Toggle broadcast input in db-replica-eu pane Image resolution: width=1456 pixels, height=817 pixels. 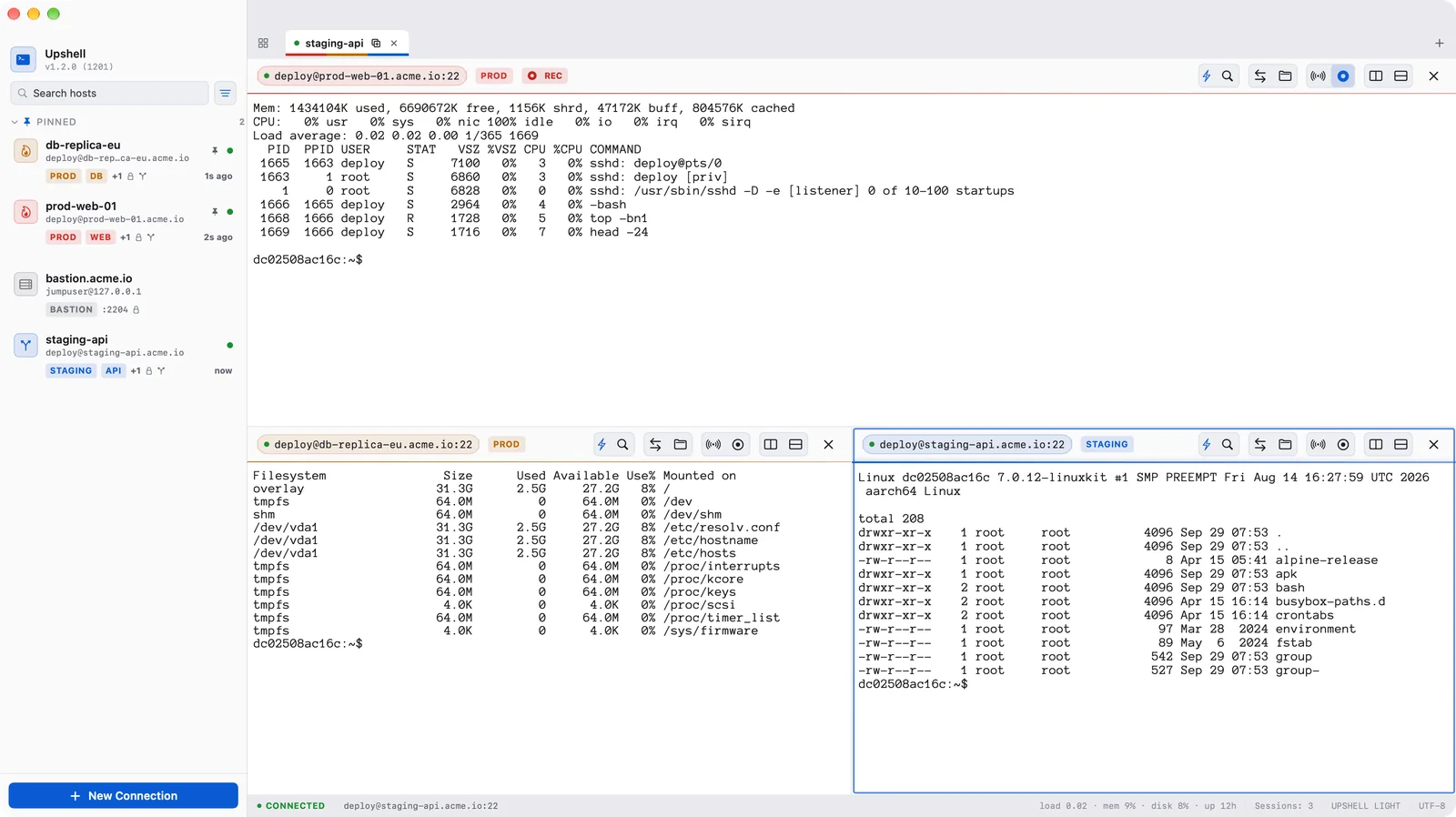713,445
